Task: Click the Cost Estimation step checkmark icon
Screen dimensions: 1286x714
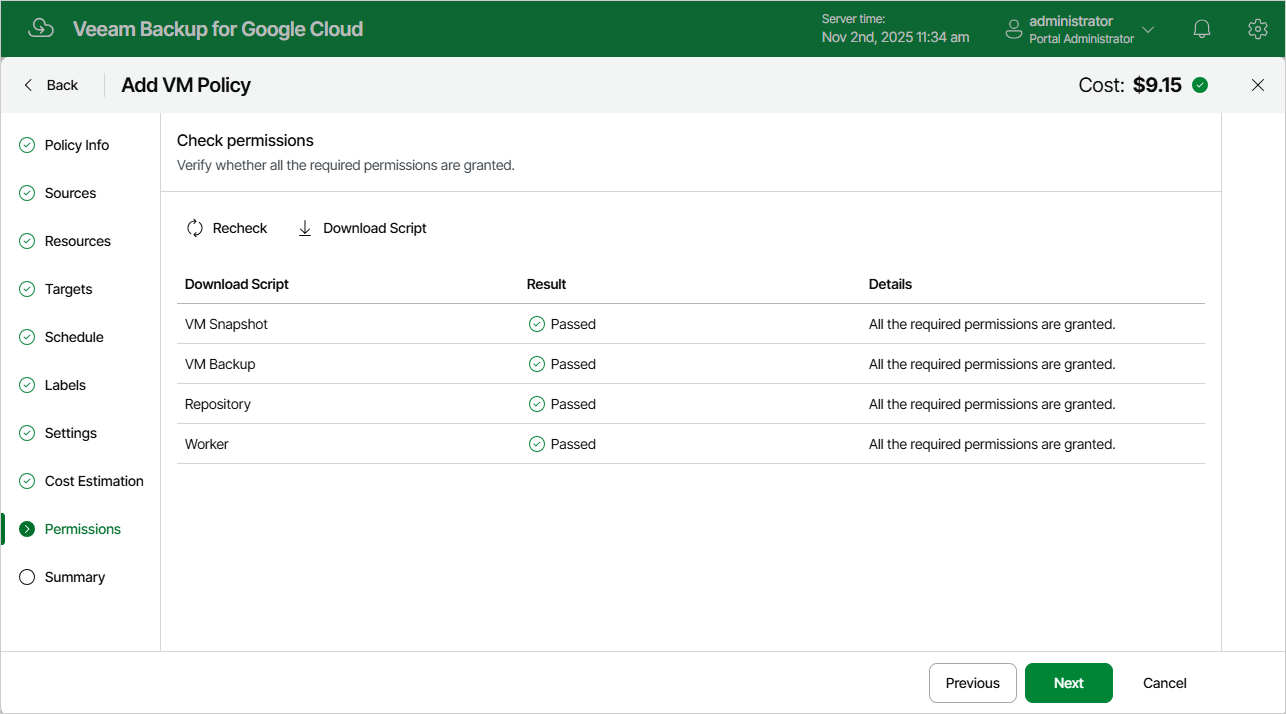Action: click(27, 481)
